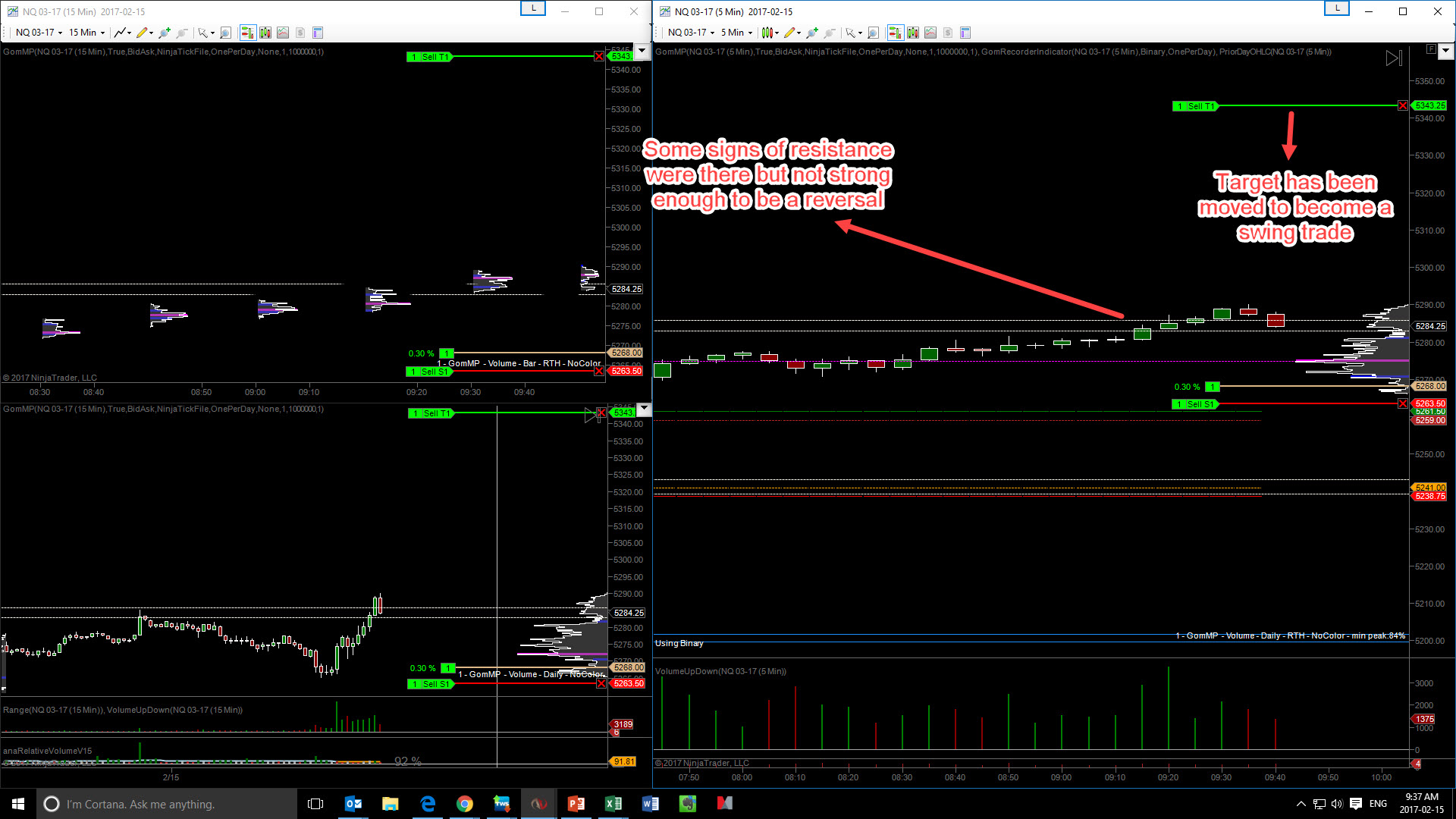The image size is (1456, 819).
Task: Expand pencil drawing tools arrow, 15 Min window
Action: (151, 33)
